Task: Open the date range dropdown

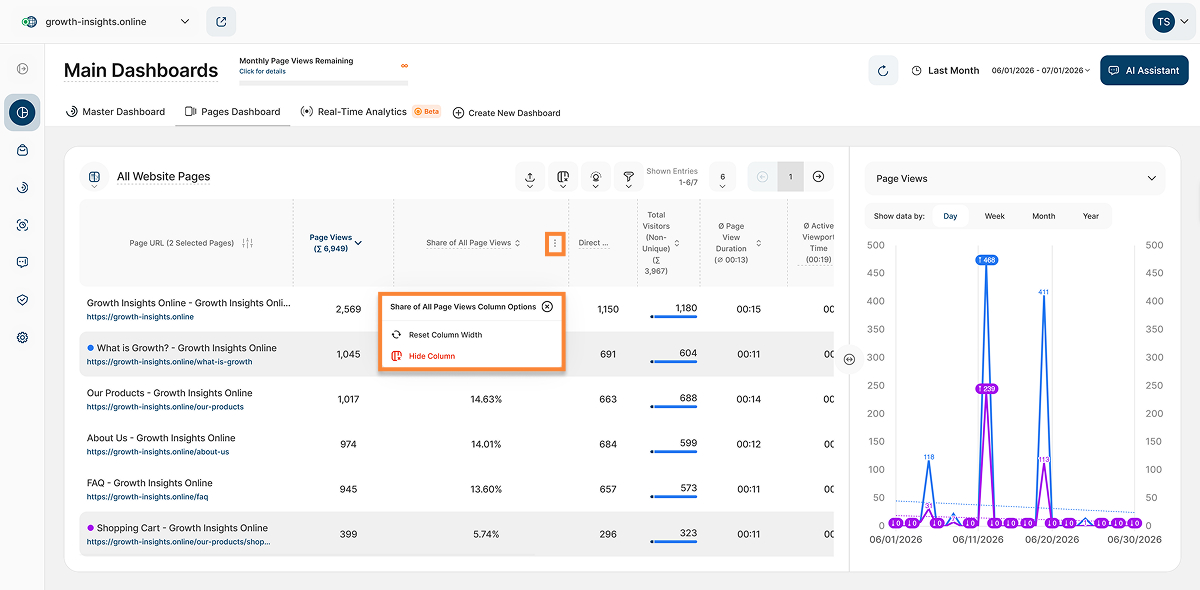Action: coord(1041,71)
